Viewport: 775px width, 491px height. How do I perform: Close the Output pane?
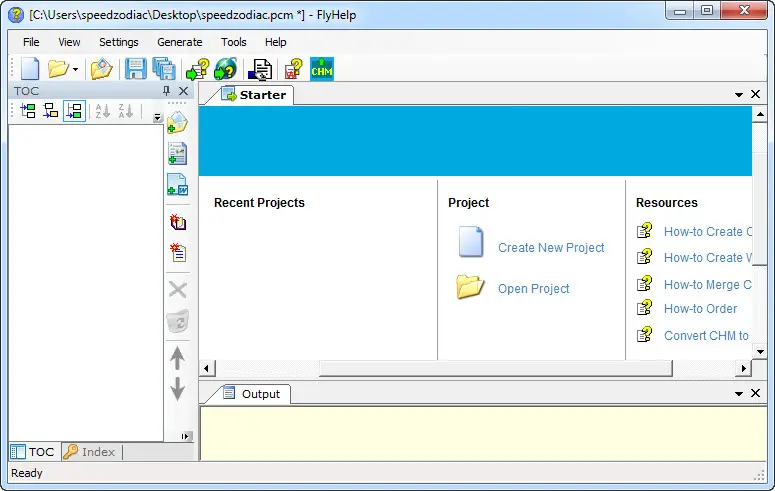755,393
